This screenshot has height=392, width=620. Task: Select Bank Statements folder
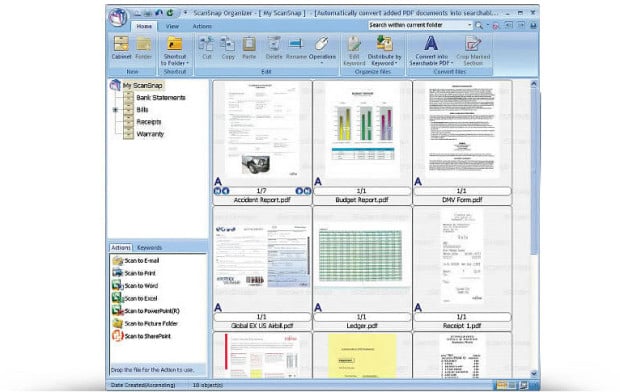pyautogui.click(x=161, y=98)
